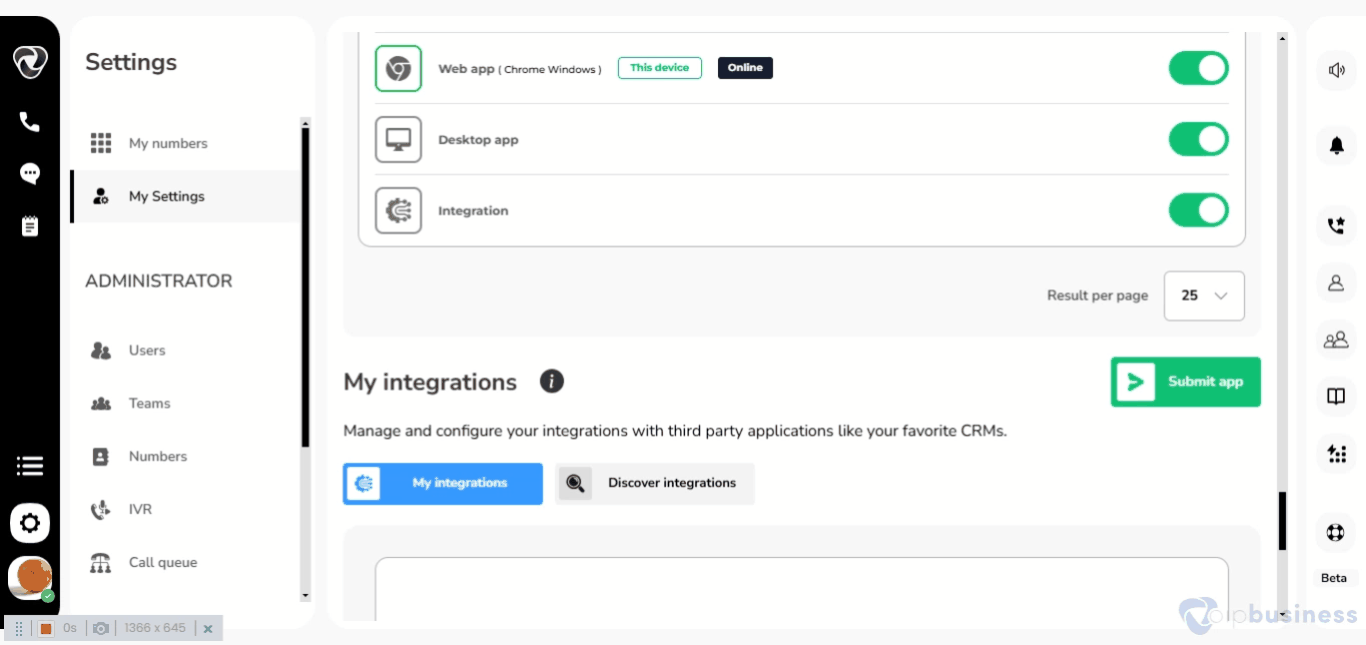The image size is (1366, 645).
Task: Switch to the Discover integrations tab
Action: (x=655, y=483)
